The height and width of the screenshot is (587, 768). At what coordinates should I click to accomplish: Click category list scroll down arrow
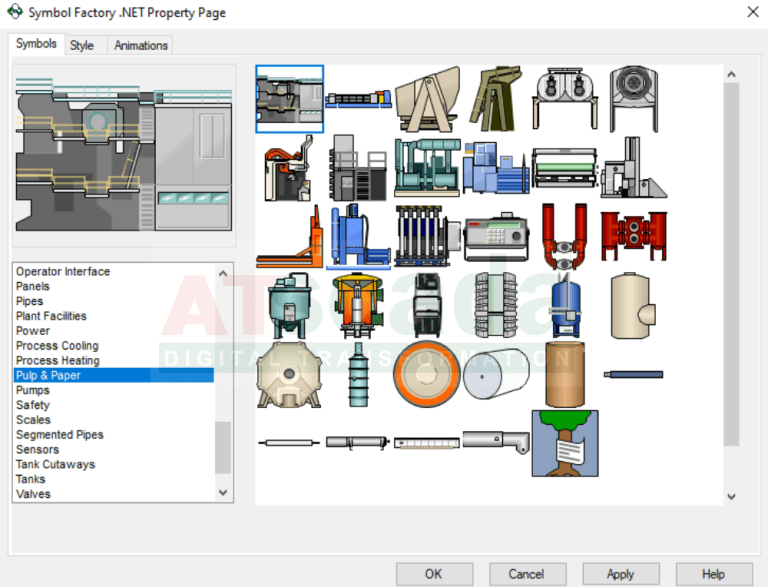pos(223,492)
